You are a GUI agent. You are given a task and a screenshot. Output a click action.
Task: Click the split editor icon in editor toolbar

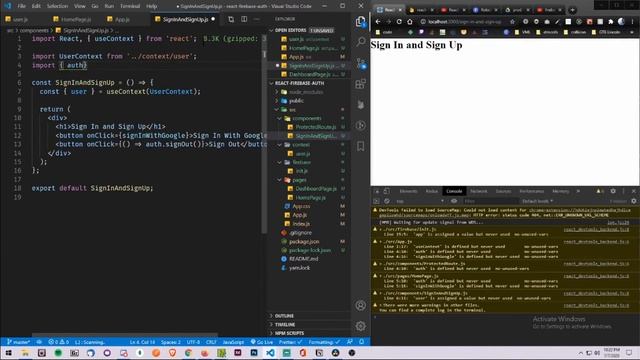click(244, 19)
